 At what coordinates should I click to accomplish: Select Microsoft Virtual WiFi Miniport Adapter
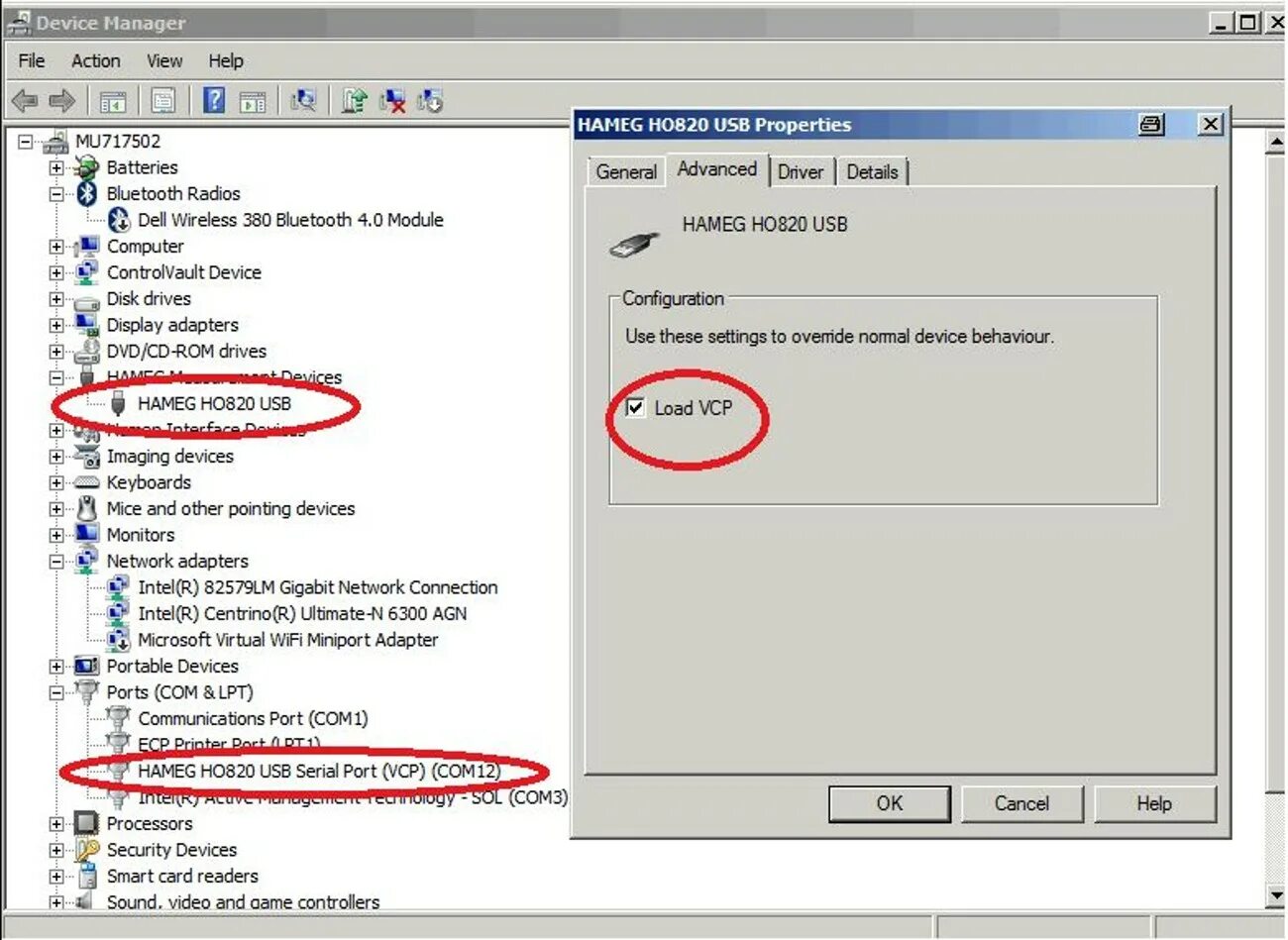(x=287, y=640)
